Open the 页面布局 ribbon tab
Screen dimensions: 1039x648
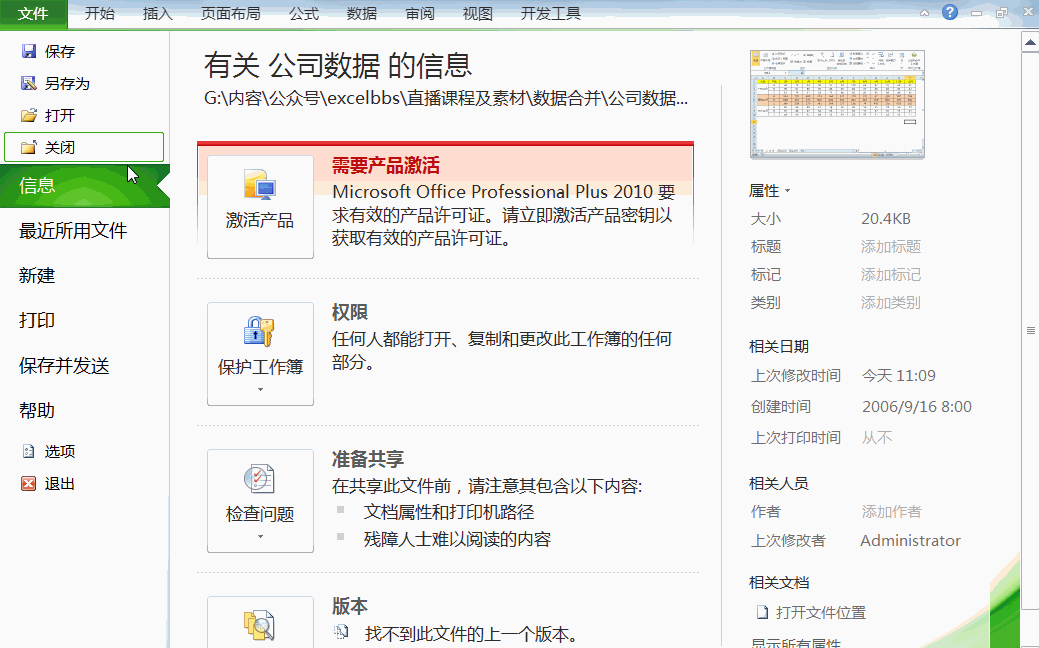coord(231,13)
